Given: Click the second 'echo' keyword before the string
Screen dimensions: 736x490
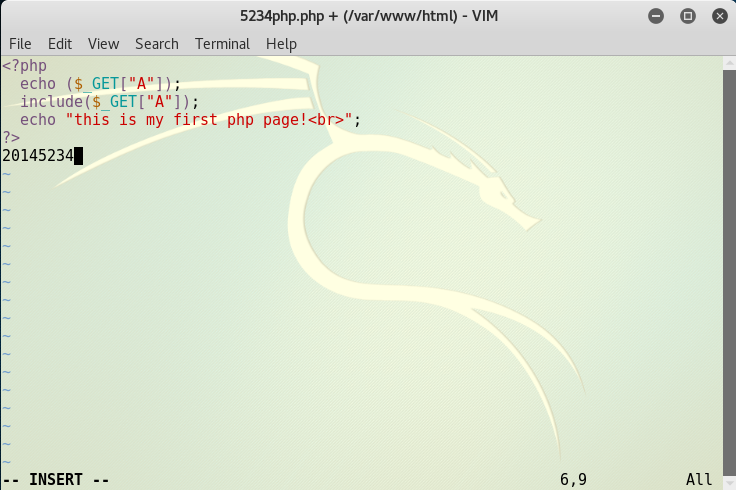Looking at the screenshot, I should coord(38,120).
